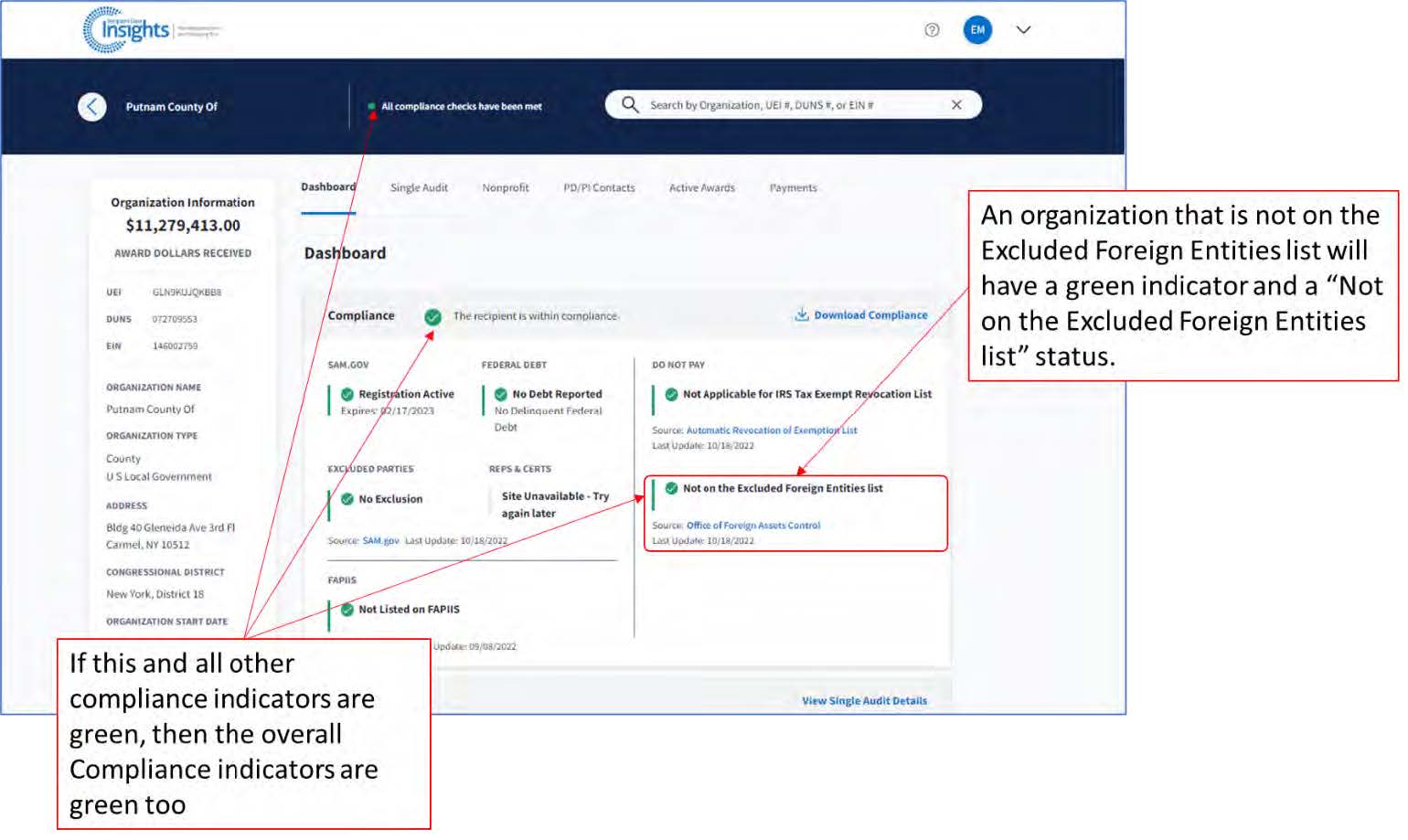1408x840 pixels.
Task: Click View Single Audit Details link
Action: coord(864,701)
